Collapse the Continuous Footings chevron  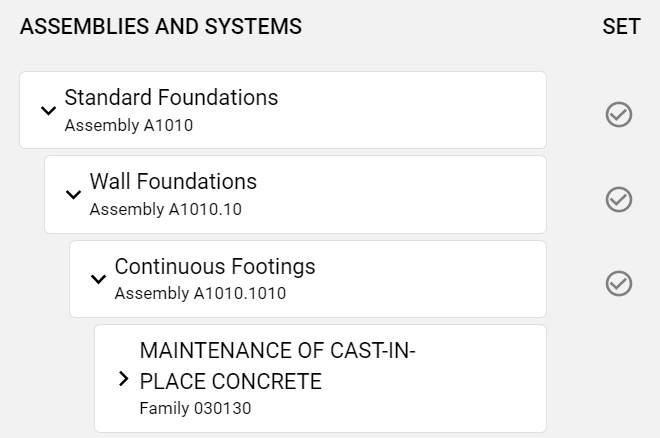click(98, 279)
